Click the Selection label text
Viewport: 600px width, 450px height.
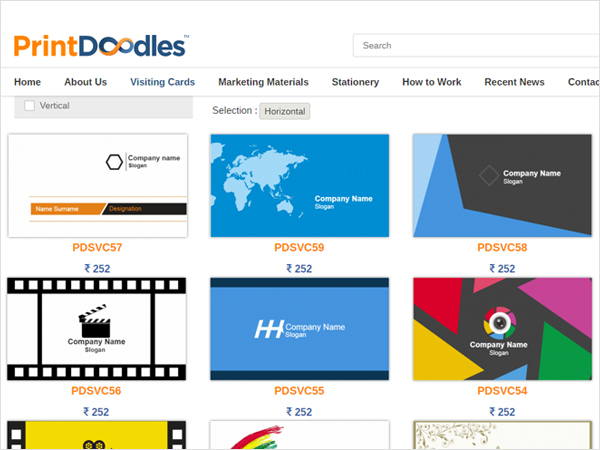pos(235,111)
